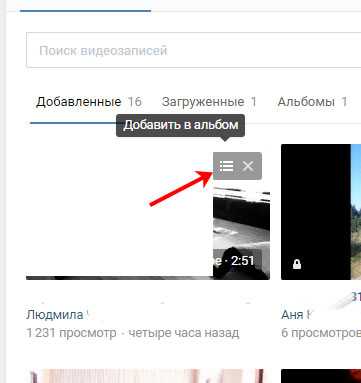Click the 2:51 duration badge
The height and width of the screenshot is (383, 361).
pos(243,260)
